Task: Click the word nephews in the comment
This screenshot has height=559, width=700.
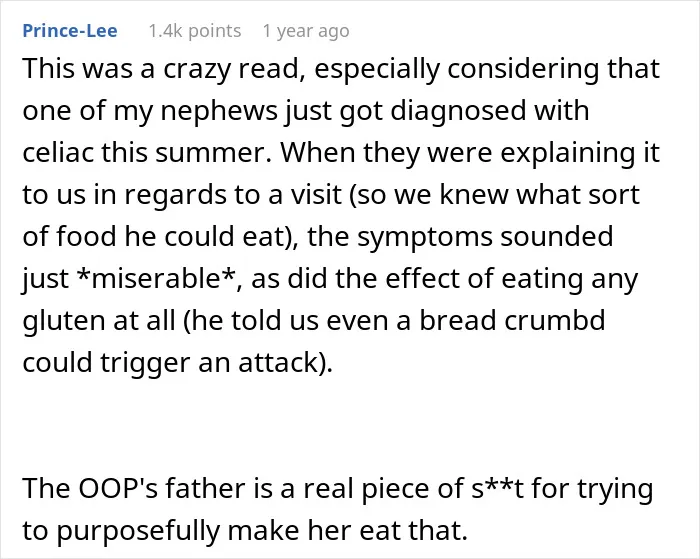Action: (218, 112)
